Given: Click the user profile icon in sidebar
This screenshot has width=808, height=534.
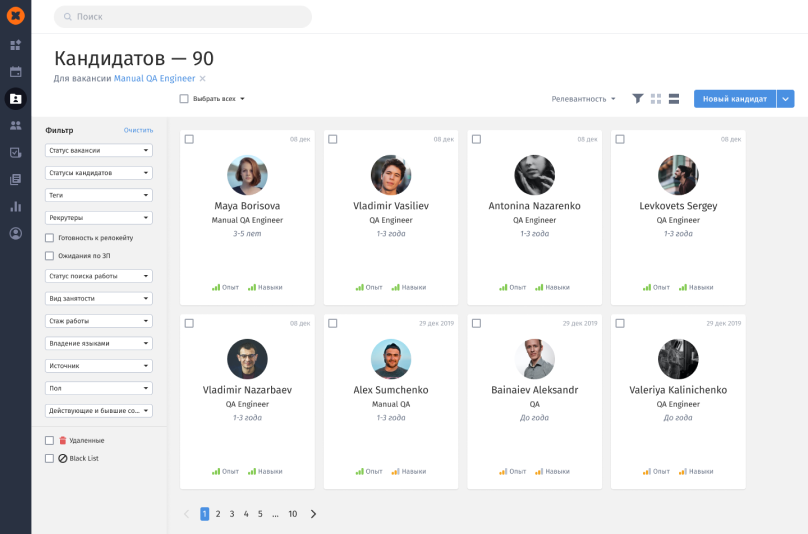Looking at the screenshot, I should point(15,234).
